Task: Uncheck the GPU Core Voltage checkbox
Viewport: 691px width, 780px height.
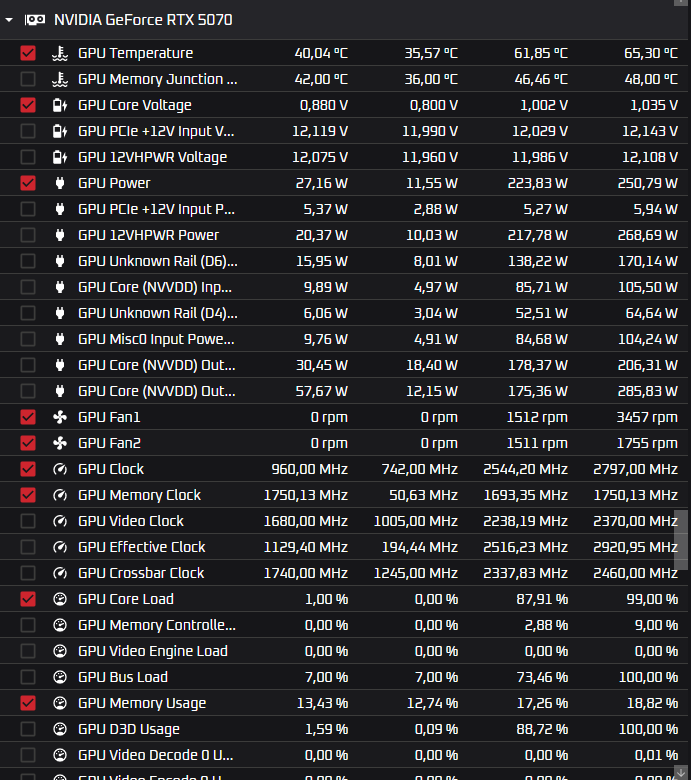Action: [x=28, y=105]
